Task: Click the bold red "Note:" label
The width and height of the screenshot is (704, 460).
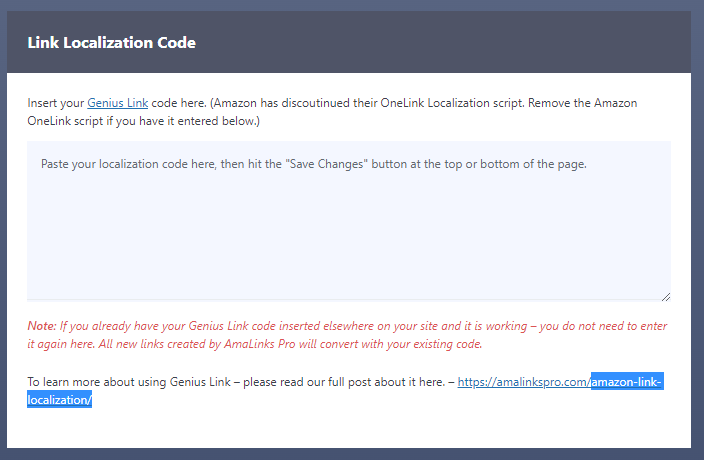Action: (x=41, y=327)
